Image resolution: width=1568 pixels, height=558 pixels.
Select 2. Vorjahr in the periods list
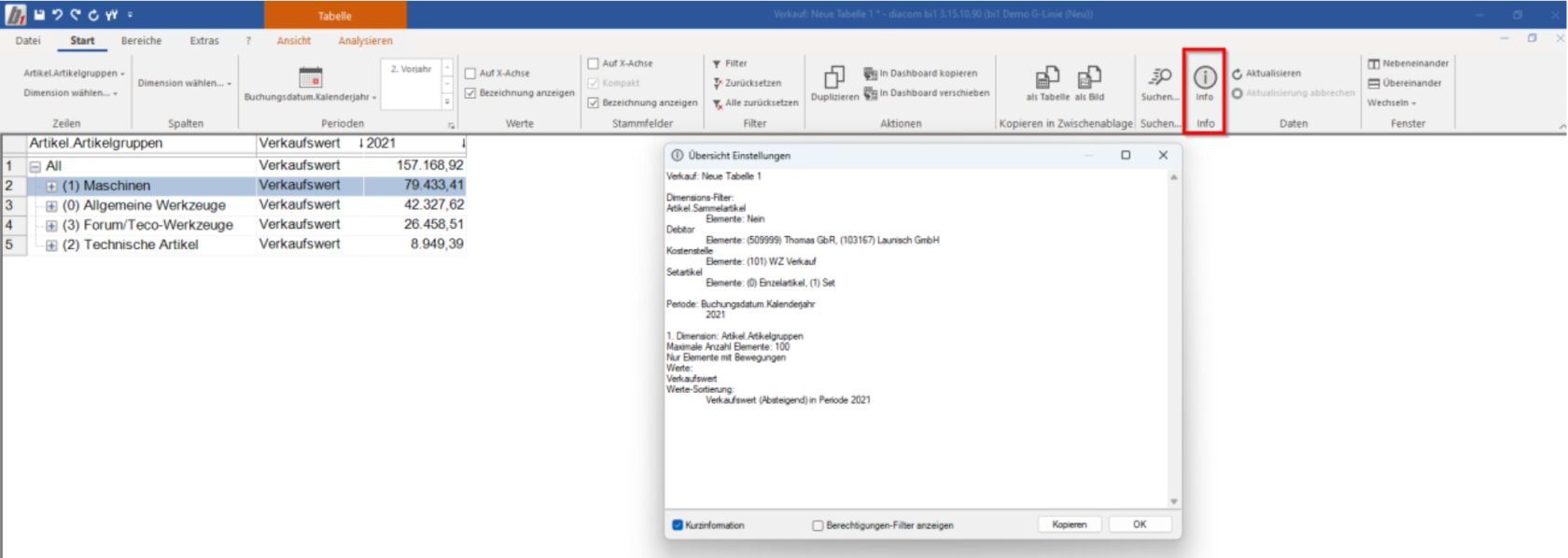(x=411, y=69)
